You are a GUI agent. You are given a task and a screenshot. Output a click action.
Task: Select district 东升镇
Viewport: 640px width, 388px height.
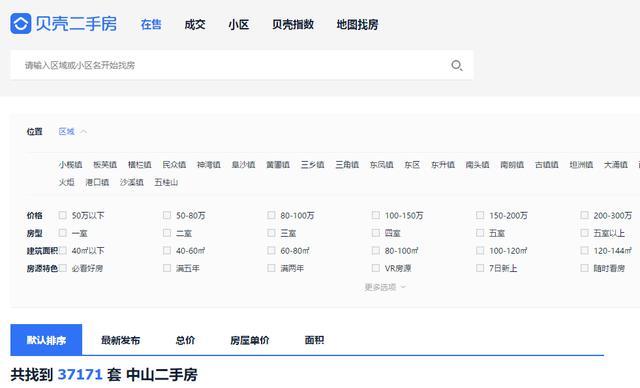[443, 165]
